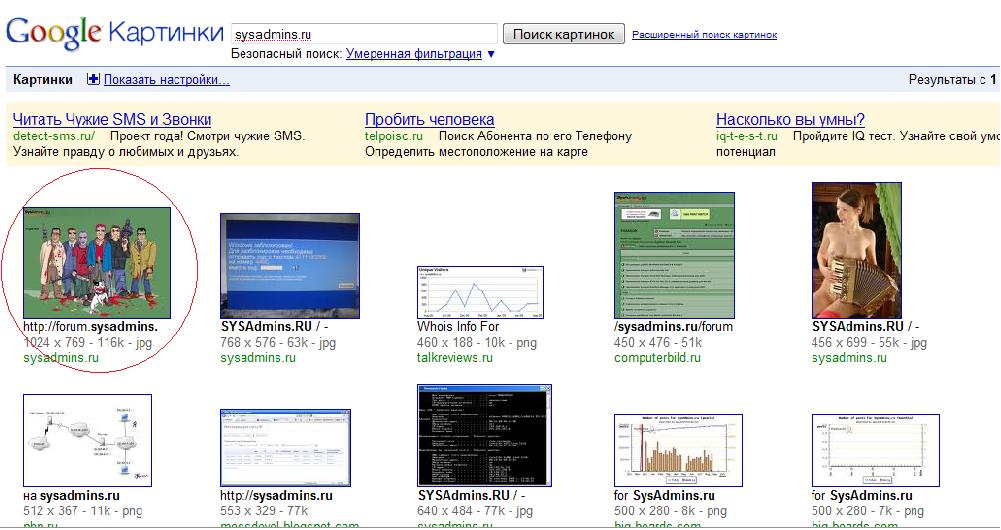Click the Поиск картинок button
Screen dimensions: 1001x530
[x=564, y=34]
